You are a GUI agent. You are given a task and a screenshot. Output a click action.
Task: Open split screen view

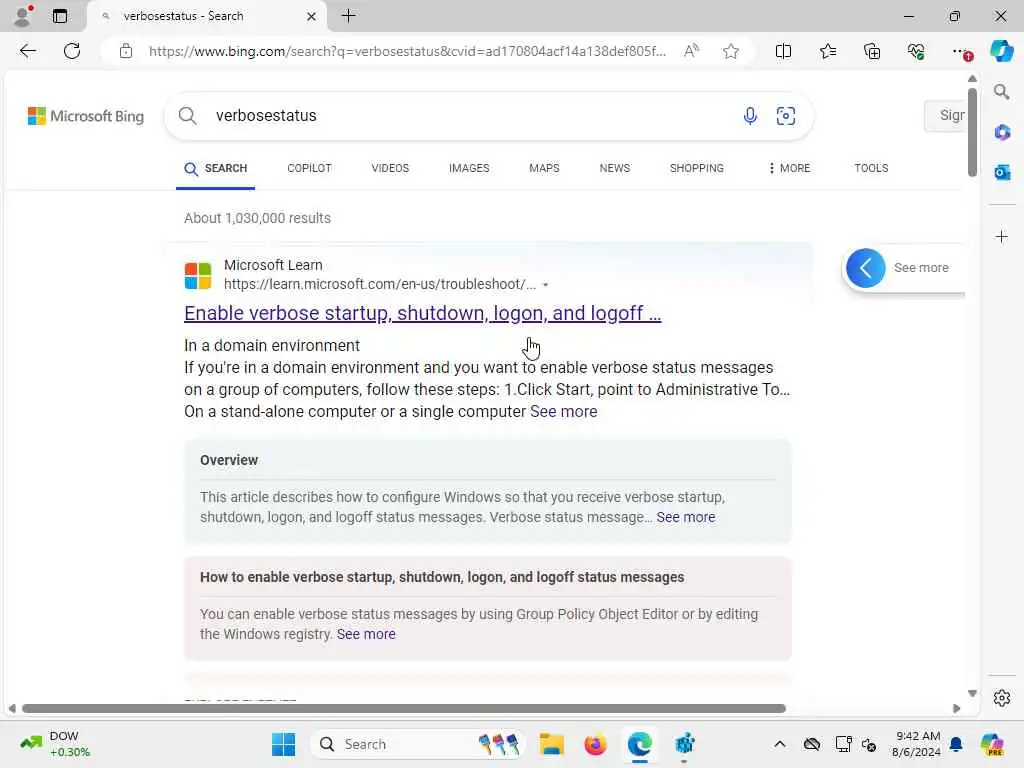[x=783, y=51]
